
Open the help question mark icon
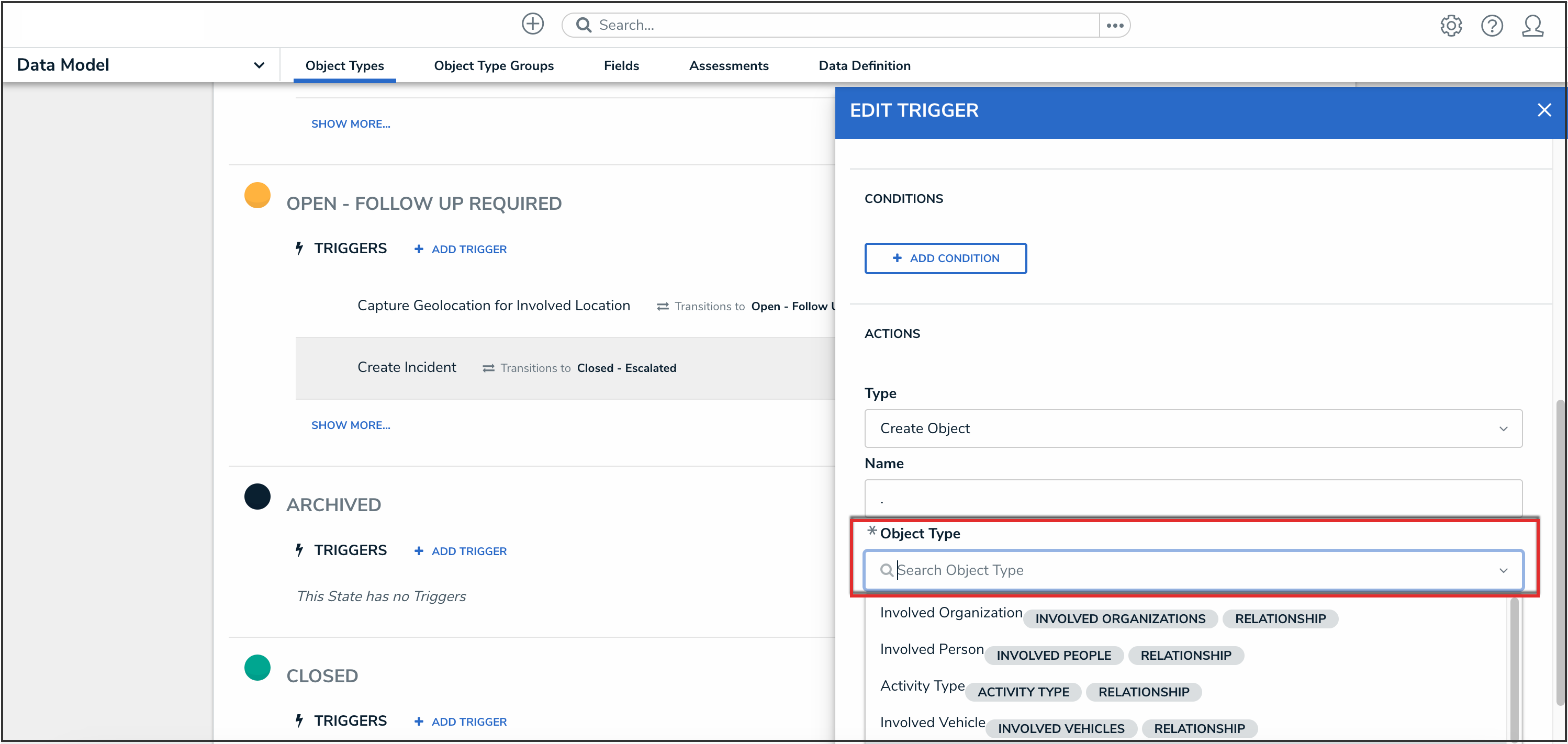[x=1491, y=26]
